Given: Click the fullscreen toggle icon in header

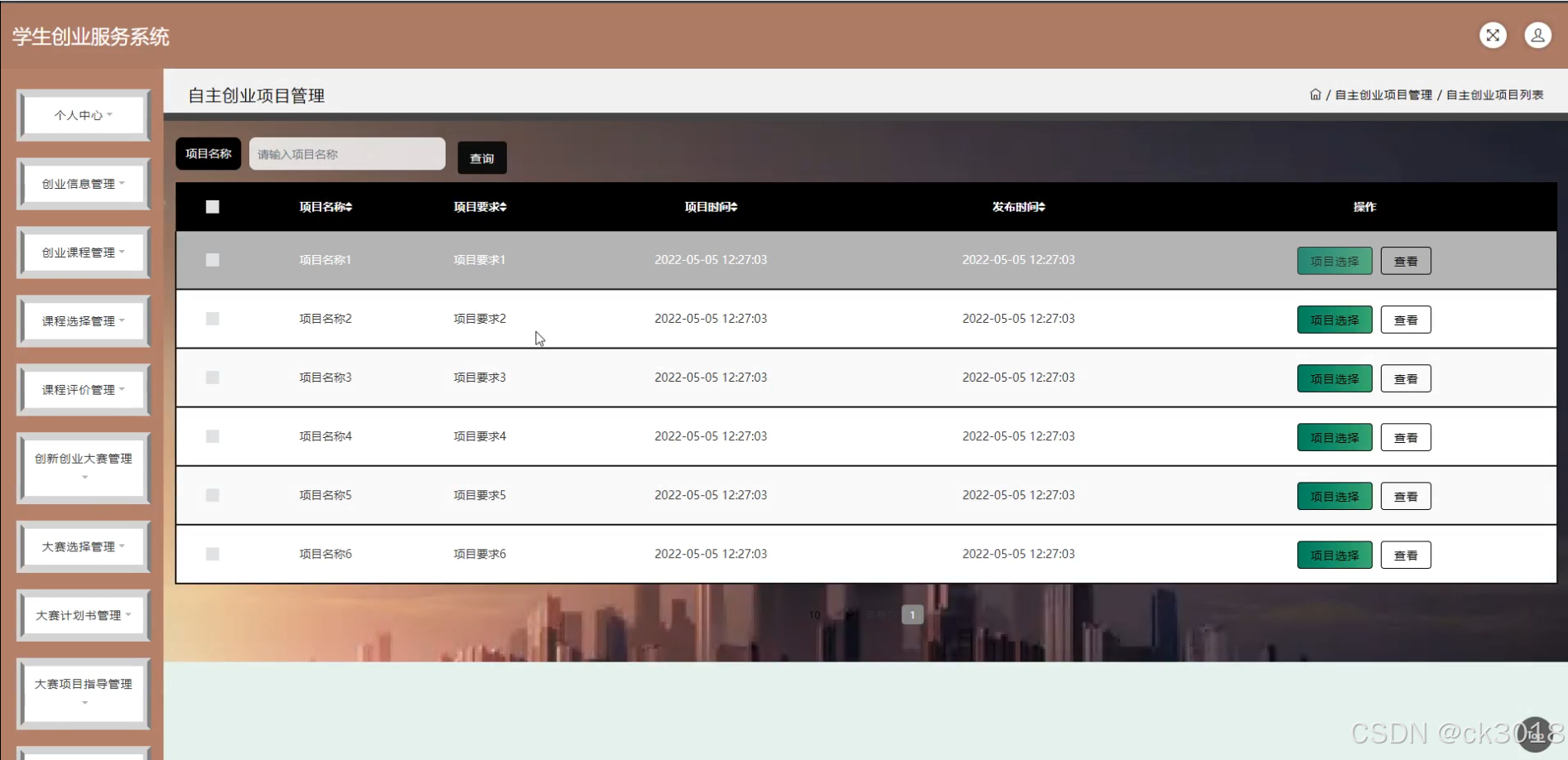Looking at the screenshot, I should click(x=1493, y=35).
